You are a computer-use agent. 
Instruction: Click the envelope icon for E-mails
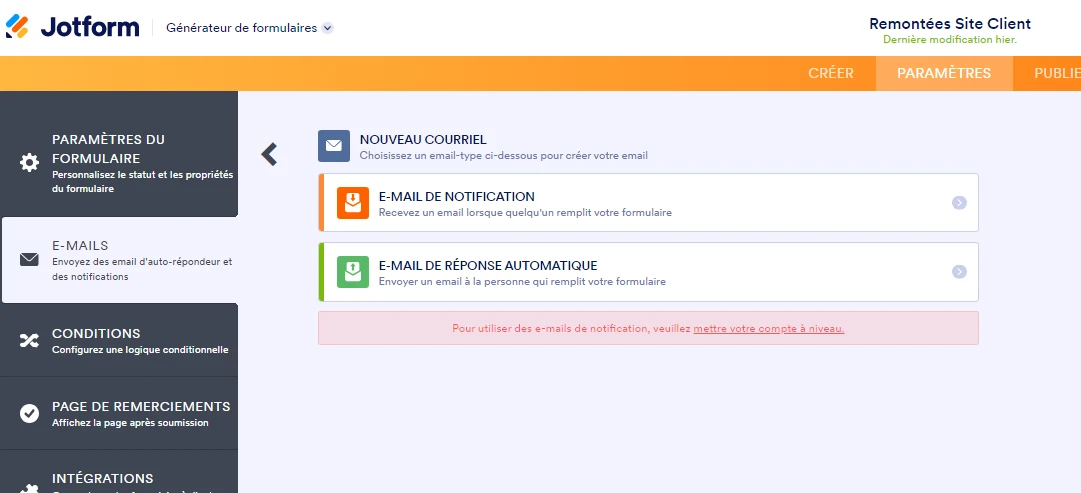click(29, 260)
